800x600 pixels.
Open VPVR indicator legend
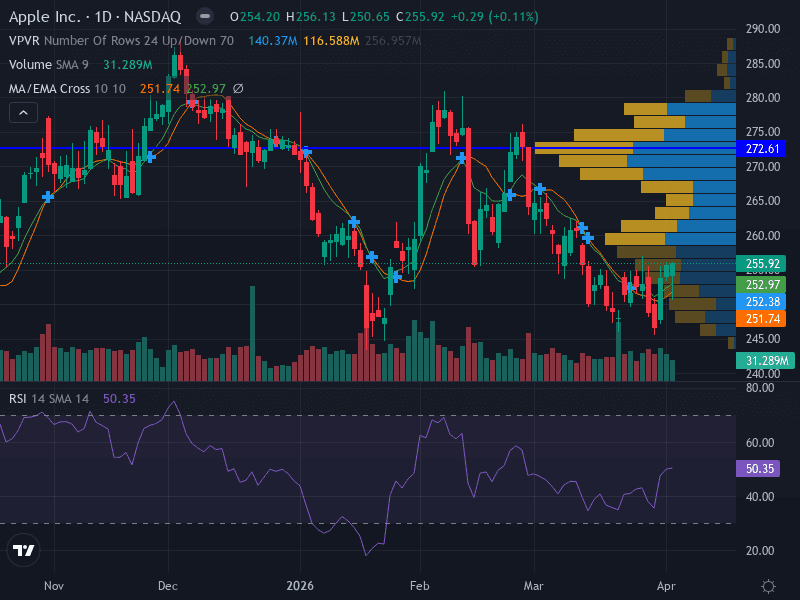tap(121, 40)
